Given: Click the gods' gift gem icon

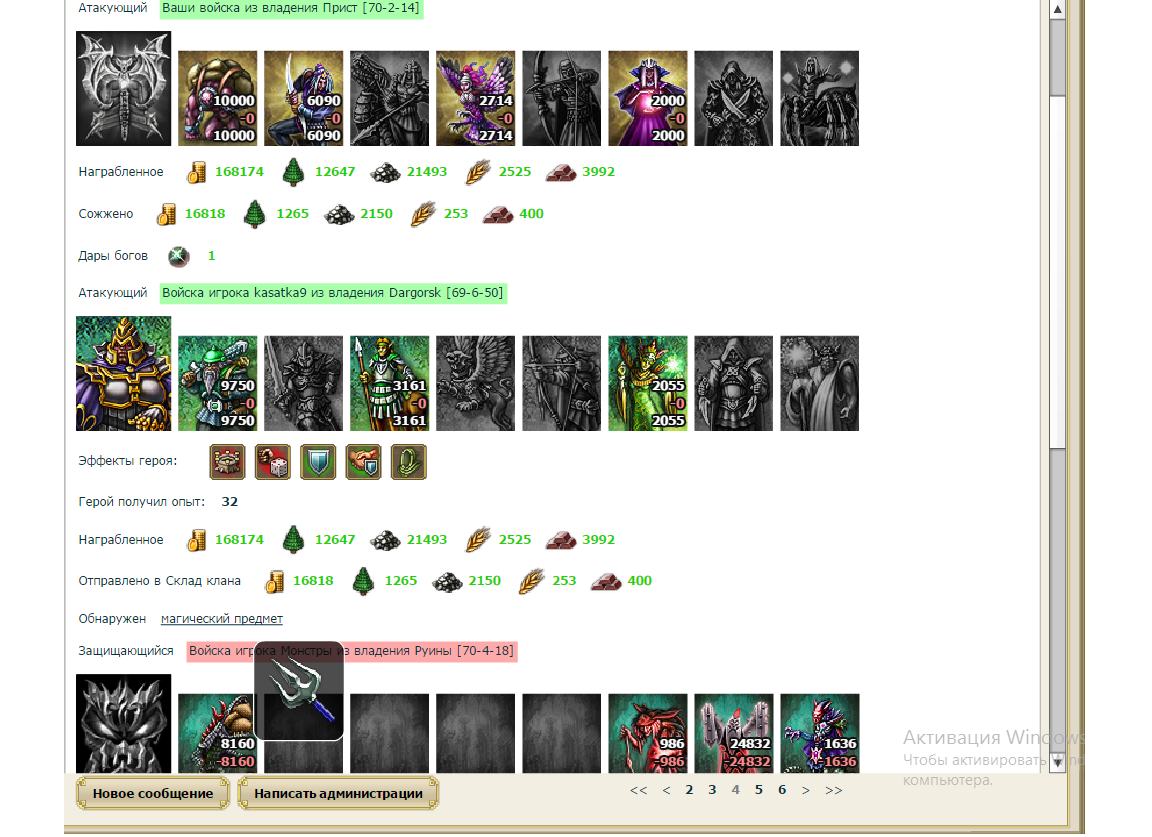Looking at the screenshot, I should click(x=179, y=256).
